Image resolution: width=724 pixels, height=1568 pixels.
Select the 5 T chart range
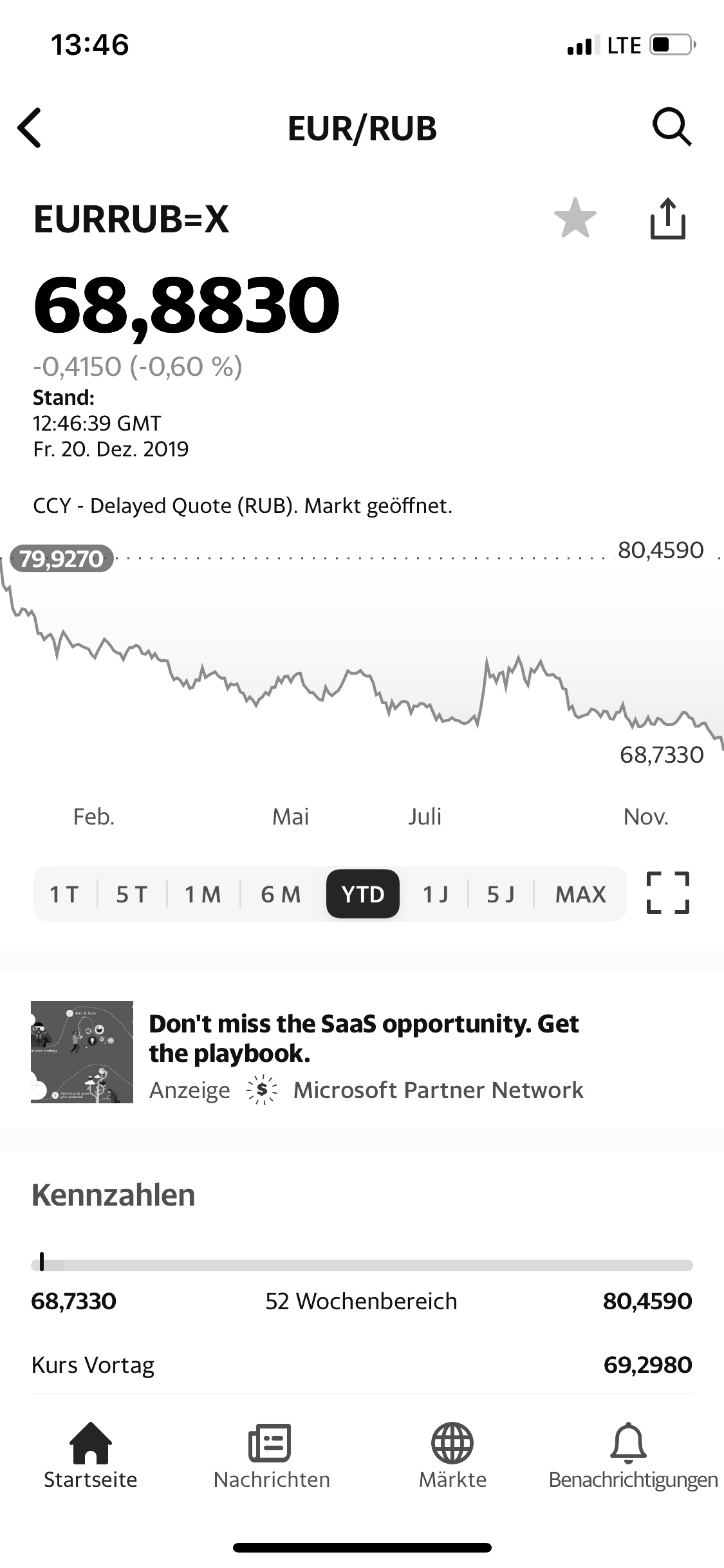132,894
